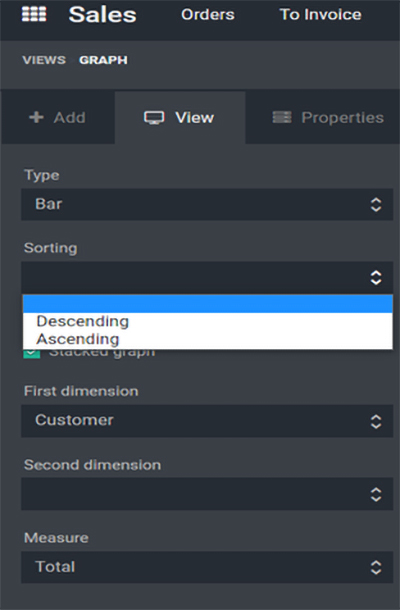Open the apps grid menu icon
Image resolution: width=400 pixels, height=610 pixels.
tap(34, 14)
